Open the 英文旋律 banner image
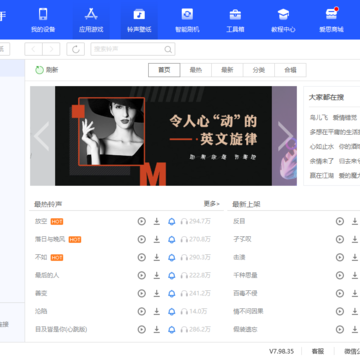This screenshot has width=360, height=360. point(163,136)
